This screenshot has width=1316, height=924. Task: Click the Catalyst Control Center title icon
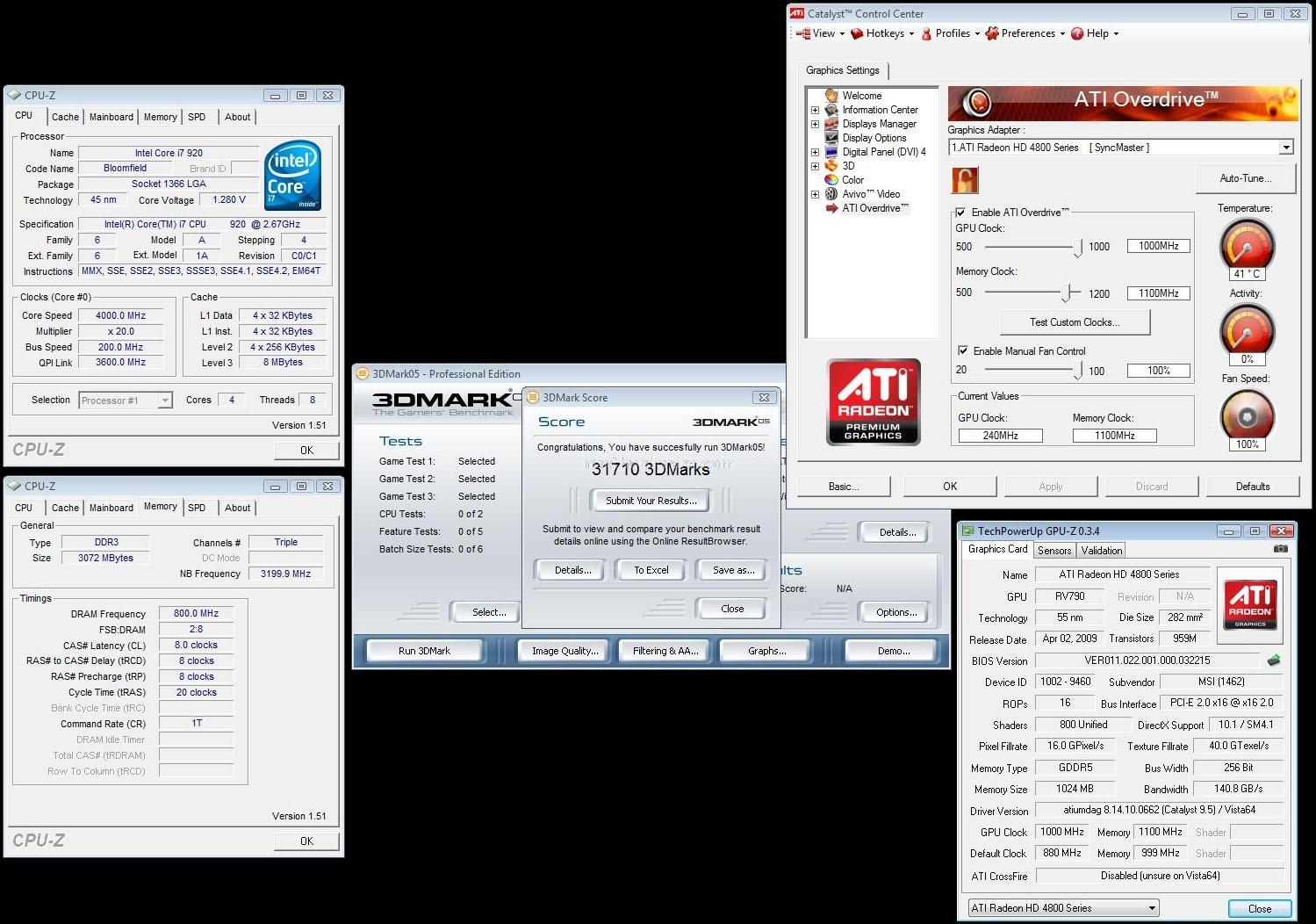point(796,13)
